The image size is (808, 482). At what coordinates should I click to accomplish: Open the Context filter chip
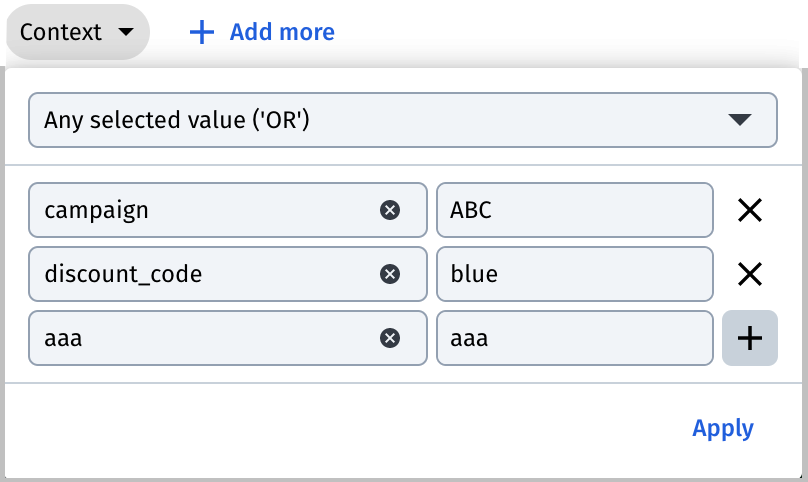click(x=78, y=32)
